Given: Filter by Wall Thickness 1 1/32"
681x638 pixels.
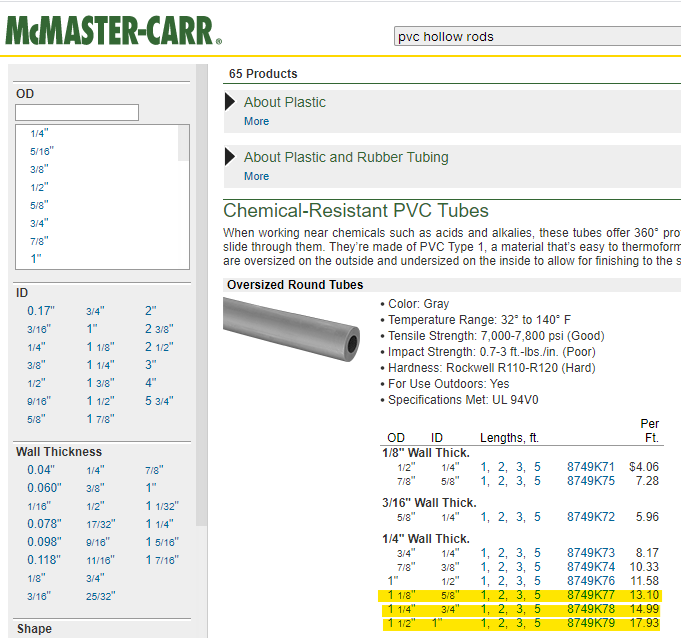Looking at the screenshot, I should (162, 506).
